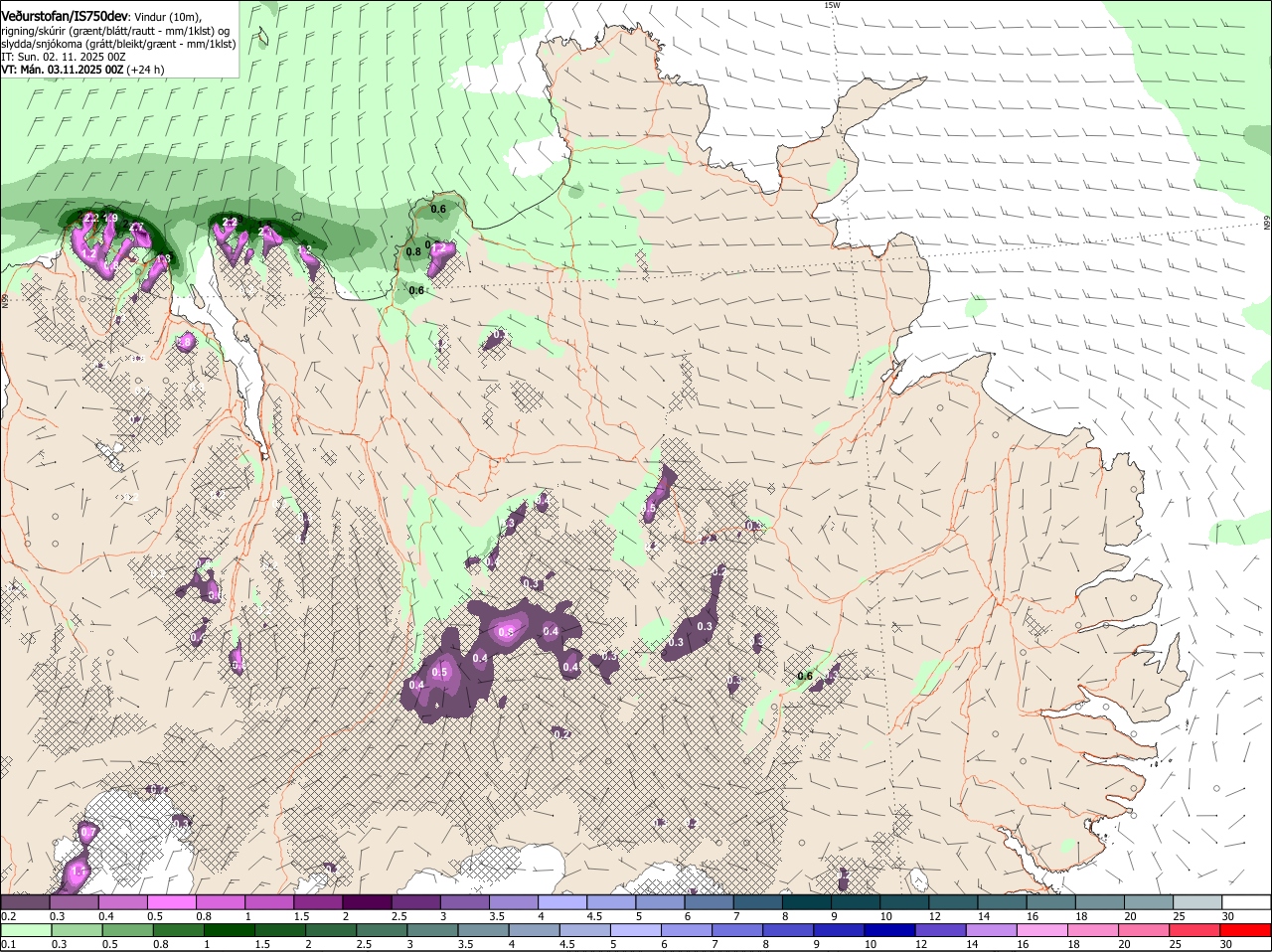Pick the lavender snow swatch between 4.5 and 5
This screenshot has height=952, width=1272.
pos(612,902)
